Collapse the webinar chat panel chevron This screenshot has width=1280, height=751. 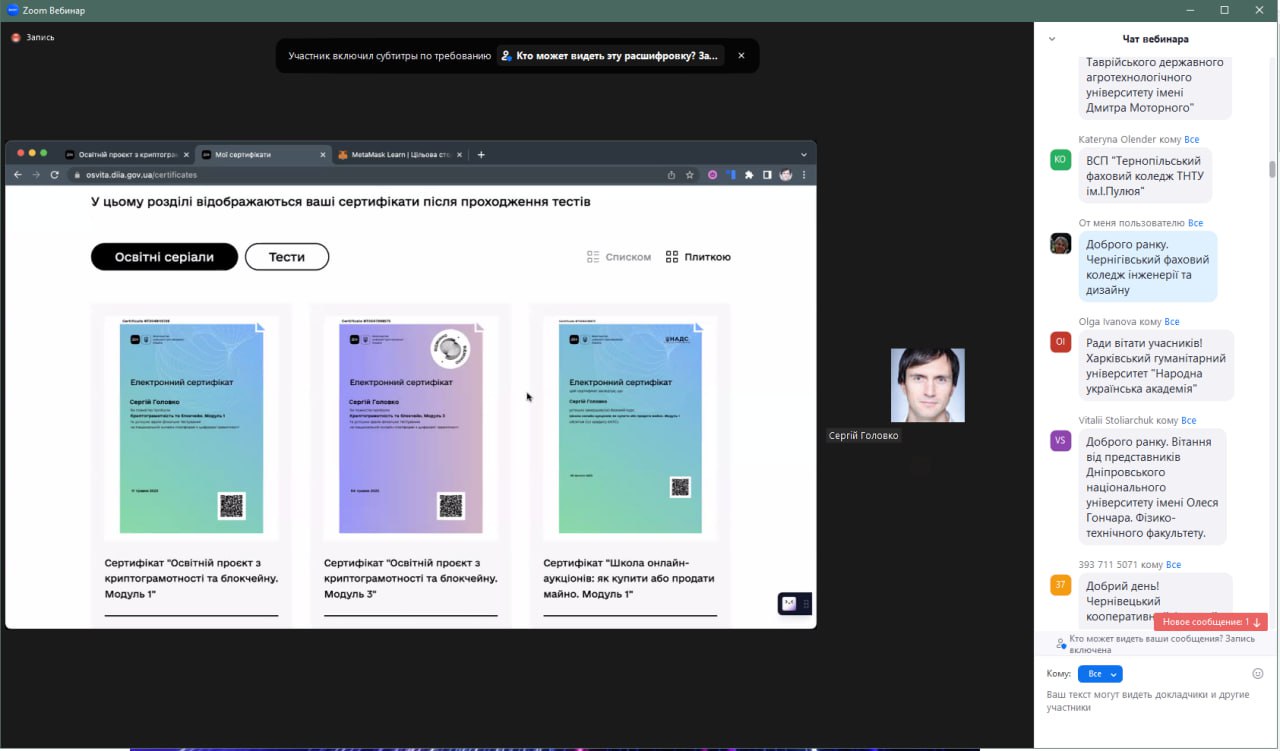1052,39
